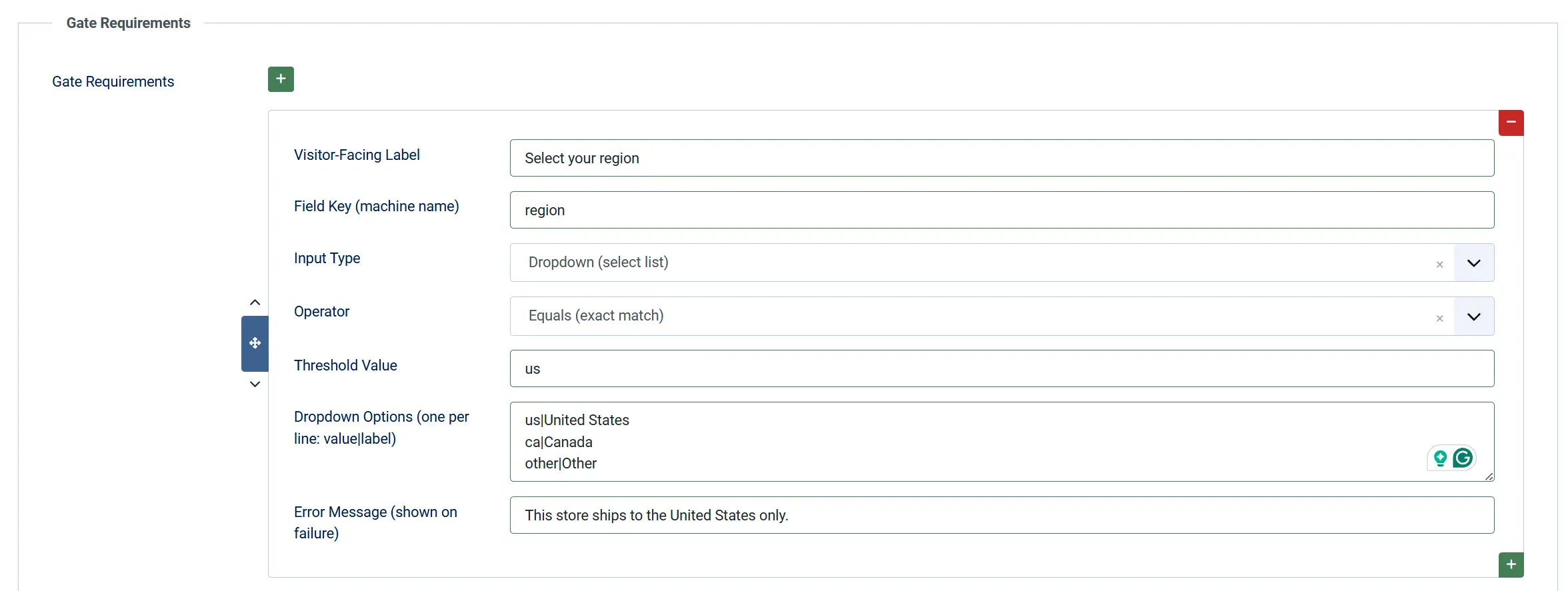Move the requirement down with the down chevron

[255, 384]
